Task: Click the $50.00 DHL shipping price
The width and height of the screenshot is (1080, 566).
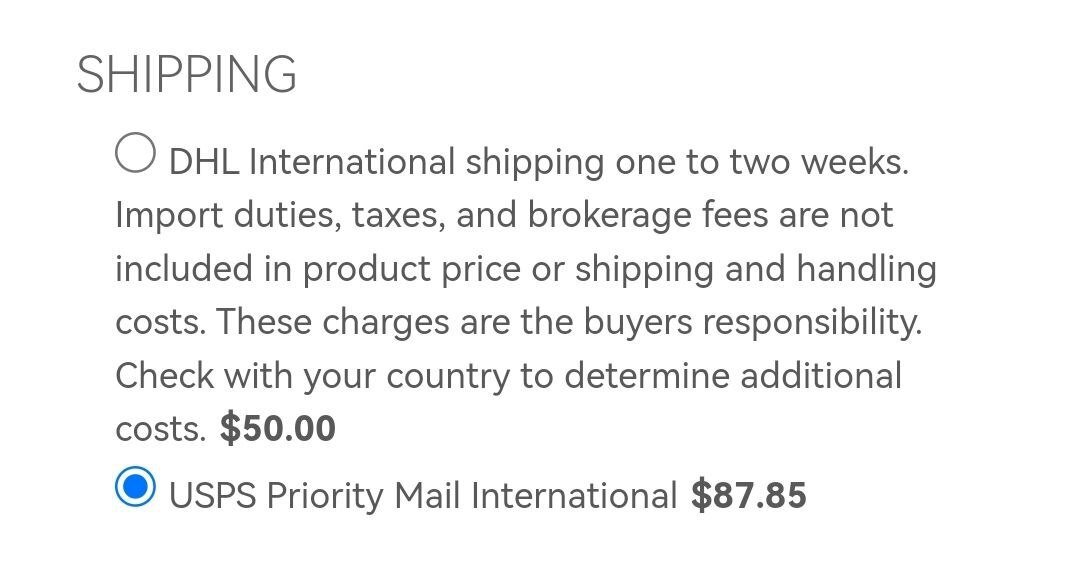Action: [278, 428]
